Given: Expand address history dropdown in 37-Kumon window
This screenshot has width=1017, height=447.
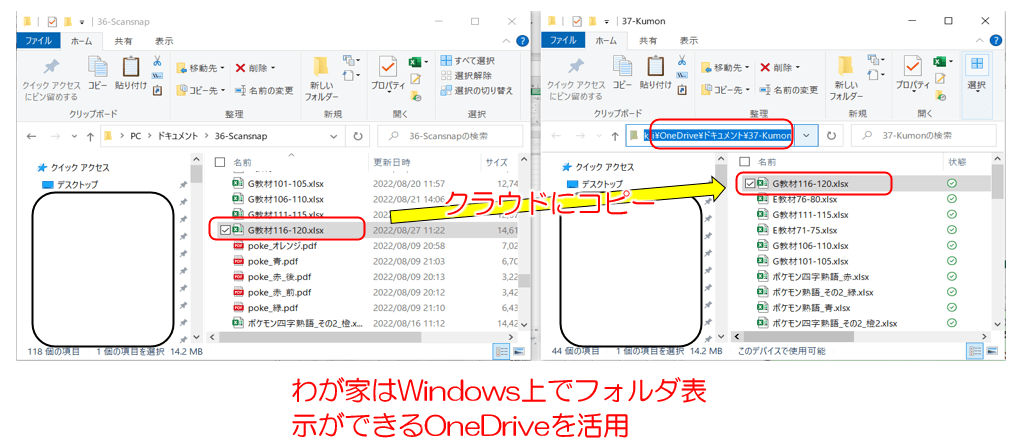Looking at the screenshot, I should pos(806,136).
